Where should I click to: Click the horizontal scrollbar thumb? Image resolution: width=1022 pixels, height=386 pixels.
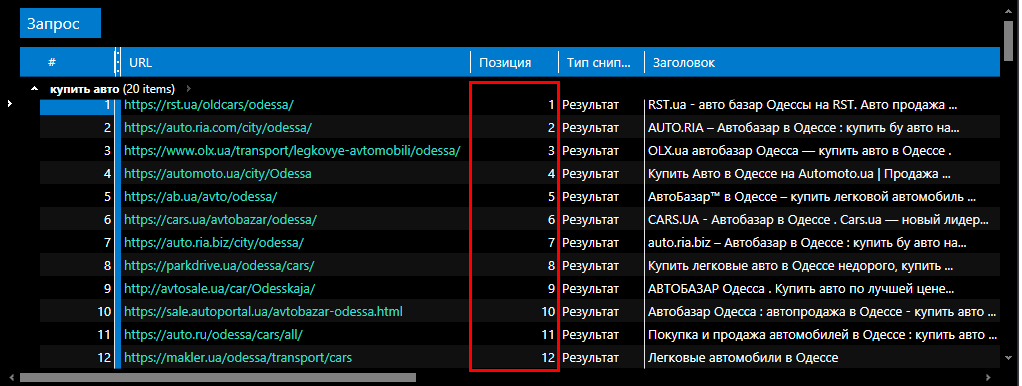tap(218, 378)
